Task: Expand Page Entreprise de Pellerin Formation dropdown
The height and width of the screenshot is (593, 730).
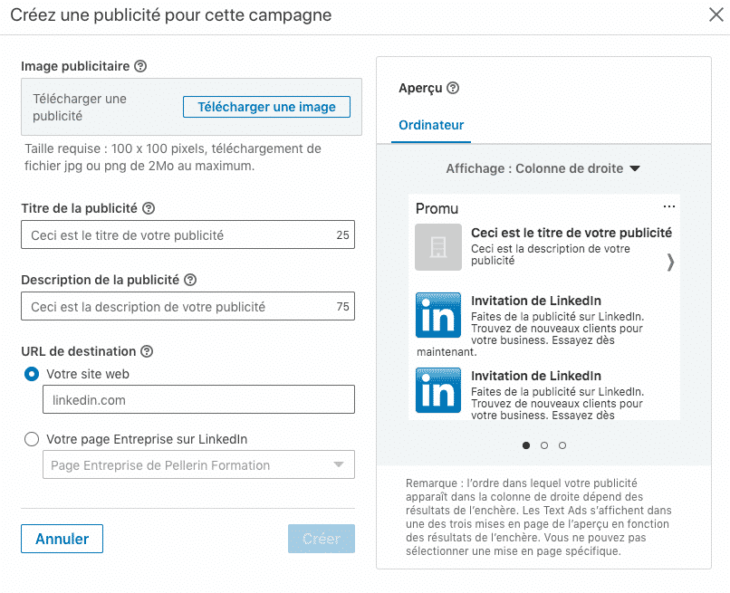Action: tap(199, 465)
